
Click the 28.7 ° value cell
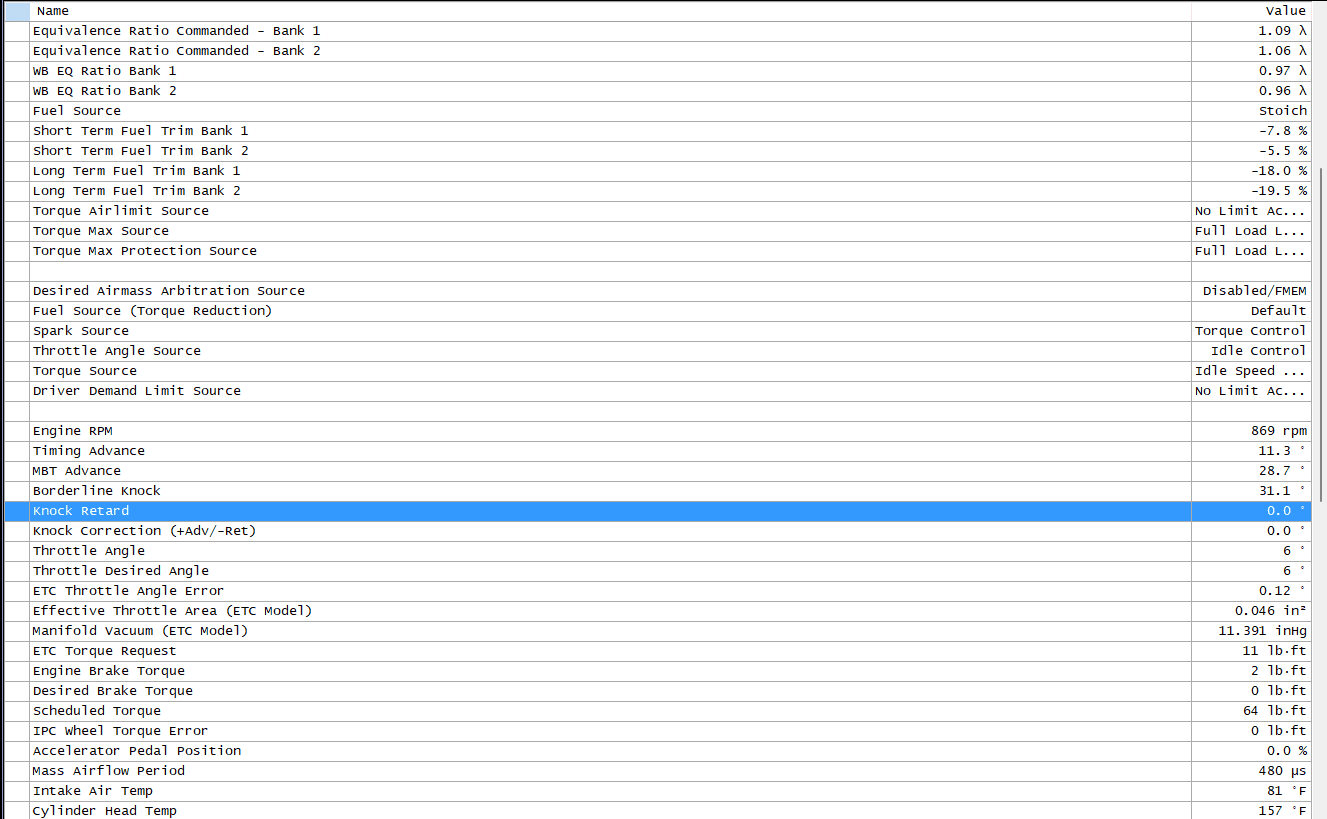1251,471
